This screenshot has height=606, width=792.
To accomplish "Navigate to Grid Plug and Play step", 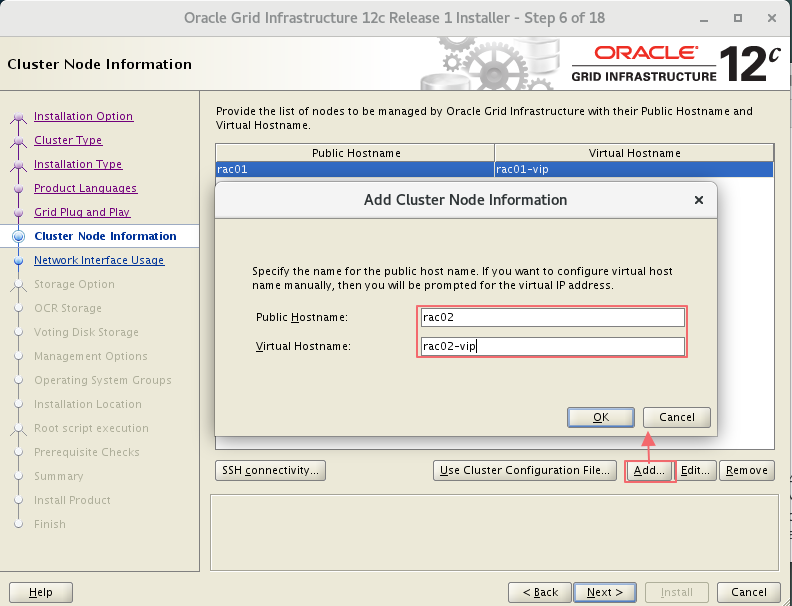I will [x=82, y=212].
